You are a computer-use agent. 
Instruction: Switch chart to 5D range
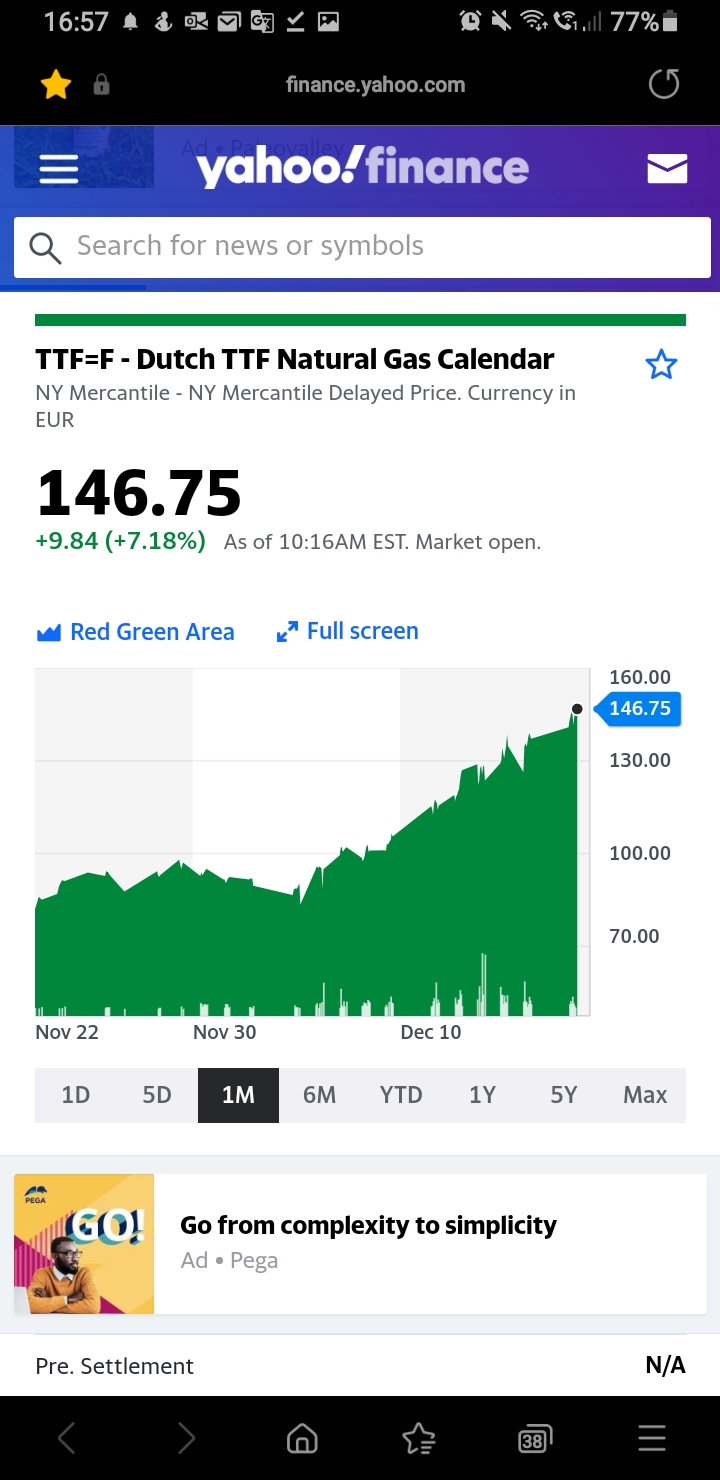click(157, 1095)
